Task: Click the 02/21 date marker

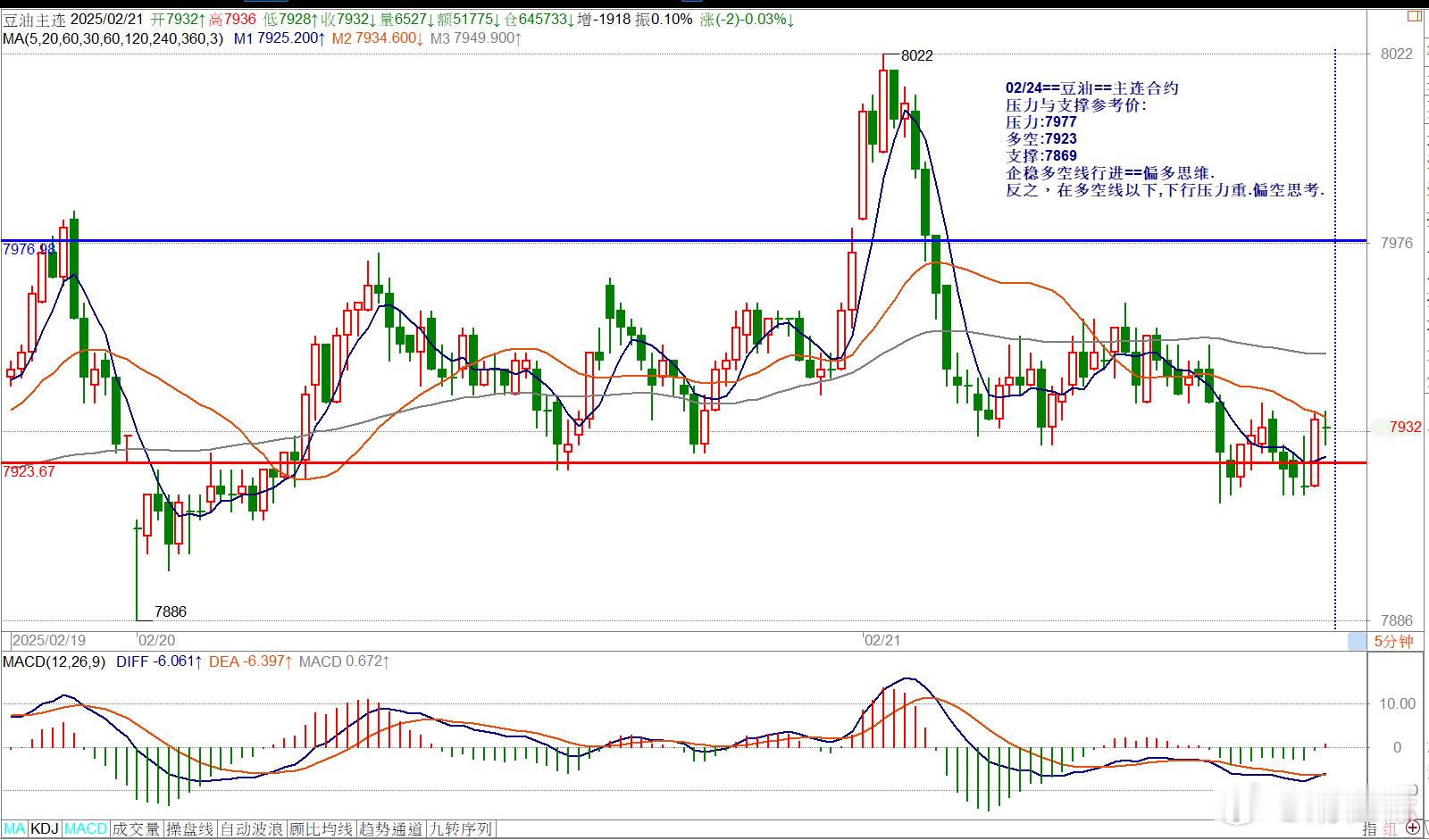Action: pos(882,640)
